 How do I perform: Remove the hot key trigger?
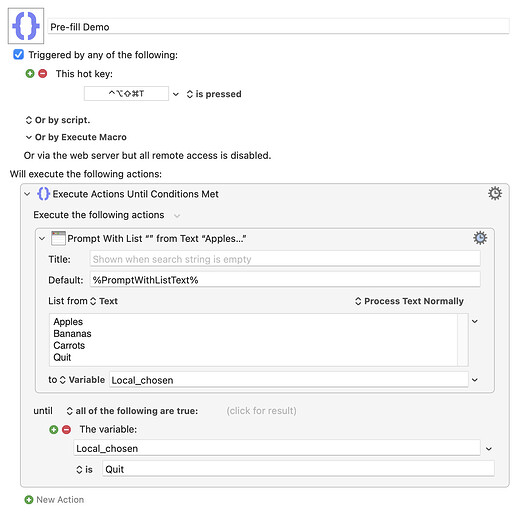(x=43, y=73)
